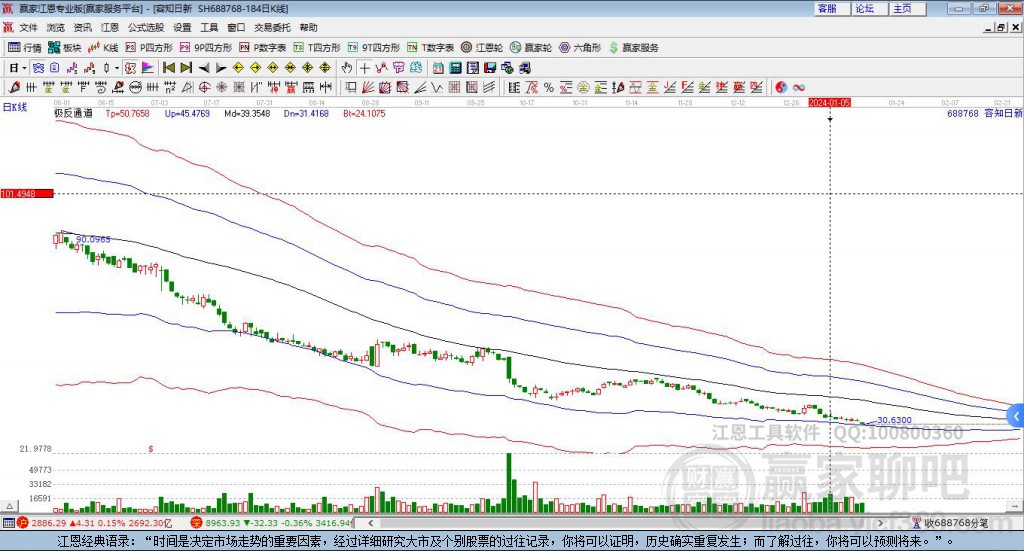Open the 板块 sector view
The width and height of the screenshot is (1024, 551).
click(x=65, y=47)
